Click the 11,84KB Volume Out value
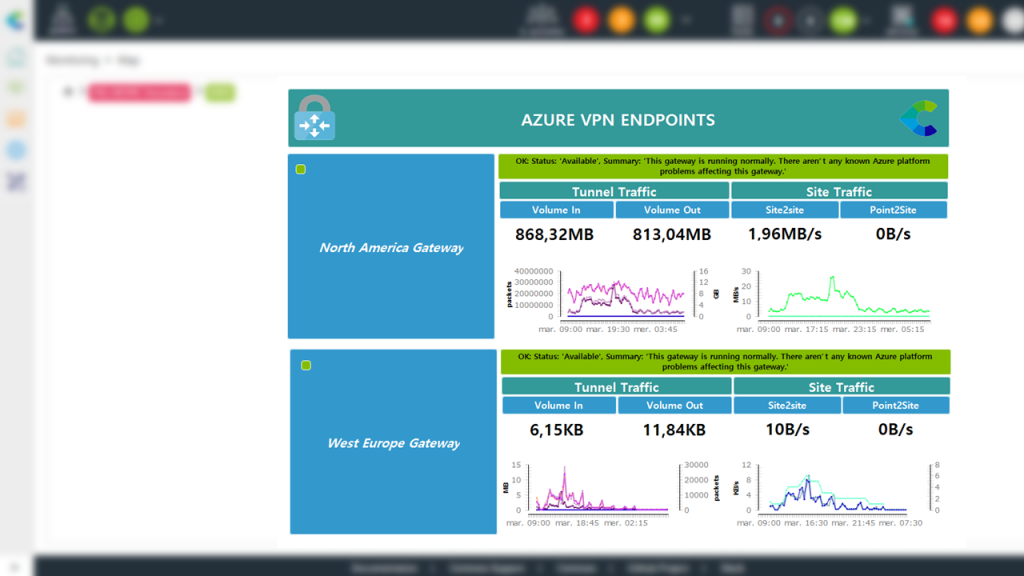The image size is (1024, 576). coord(674,430)
